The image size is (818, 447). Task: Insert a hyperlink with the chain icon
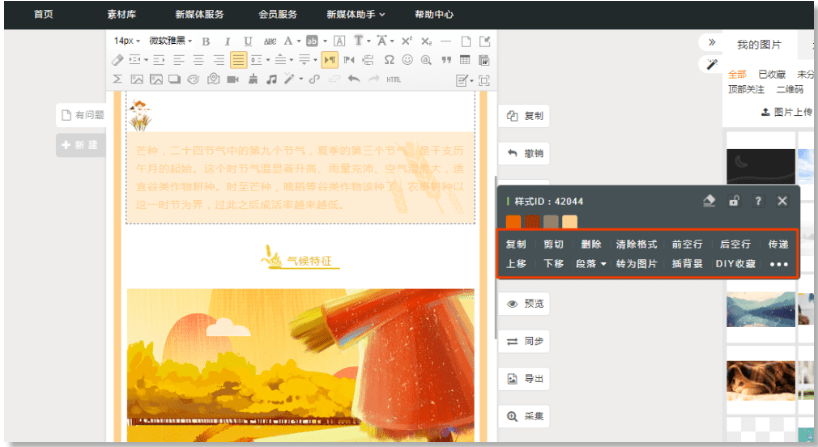point(314,79)
